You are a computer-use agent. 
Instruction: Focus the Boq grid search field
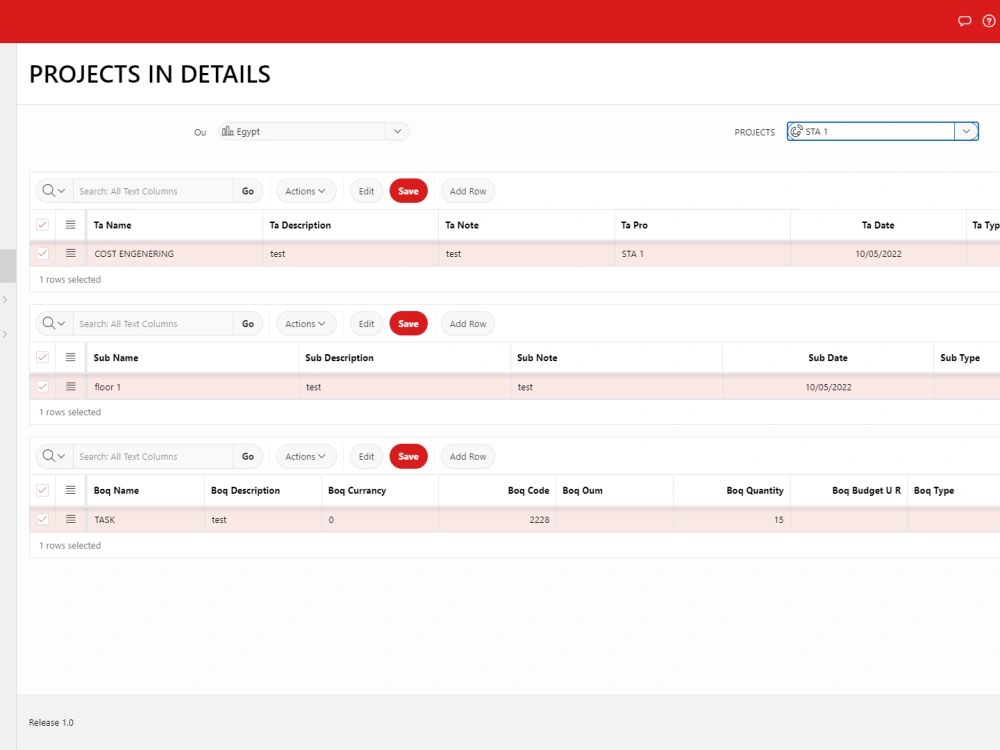(153, 457)
